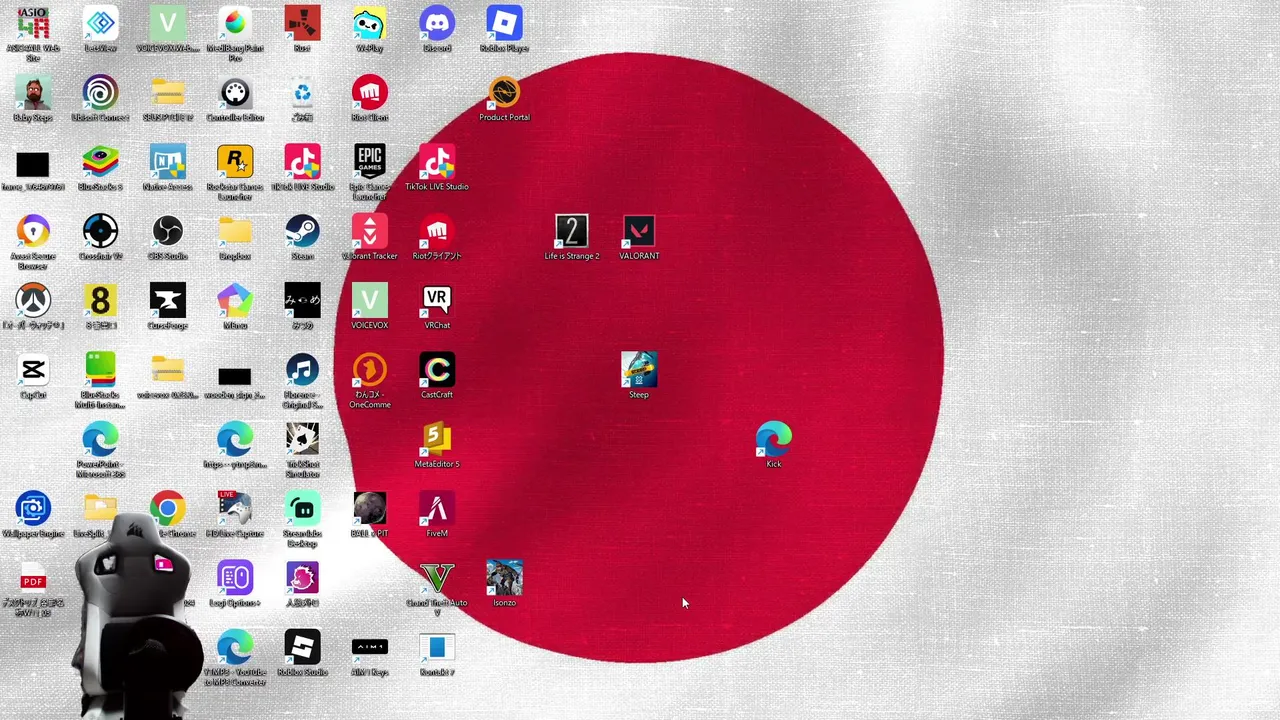Launch VRChat

437,300
